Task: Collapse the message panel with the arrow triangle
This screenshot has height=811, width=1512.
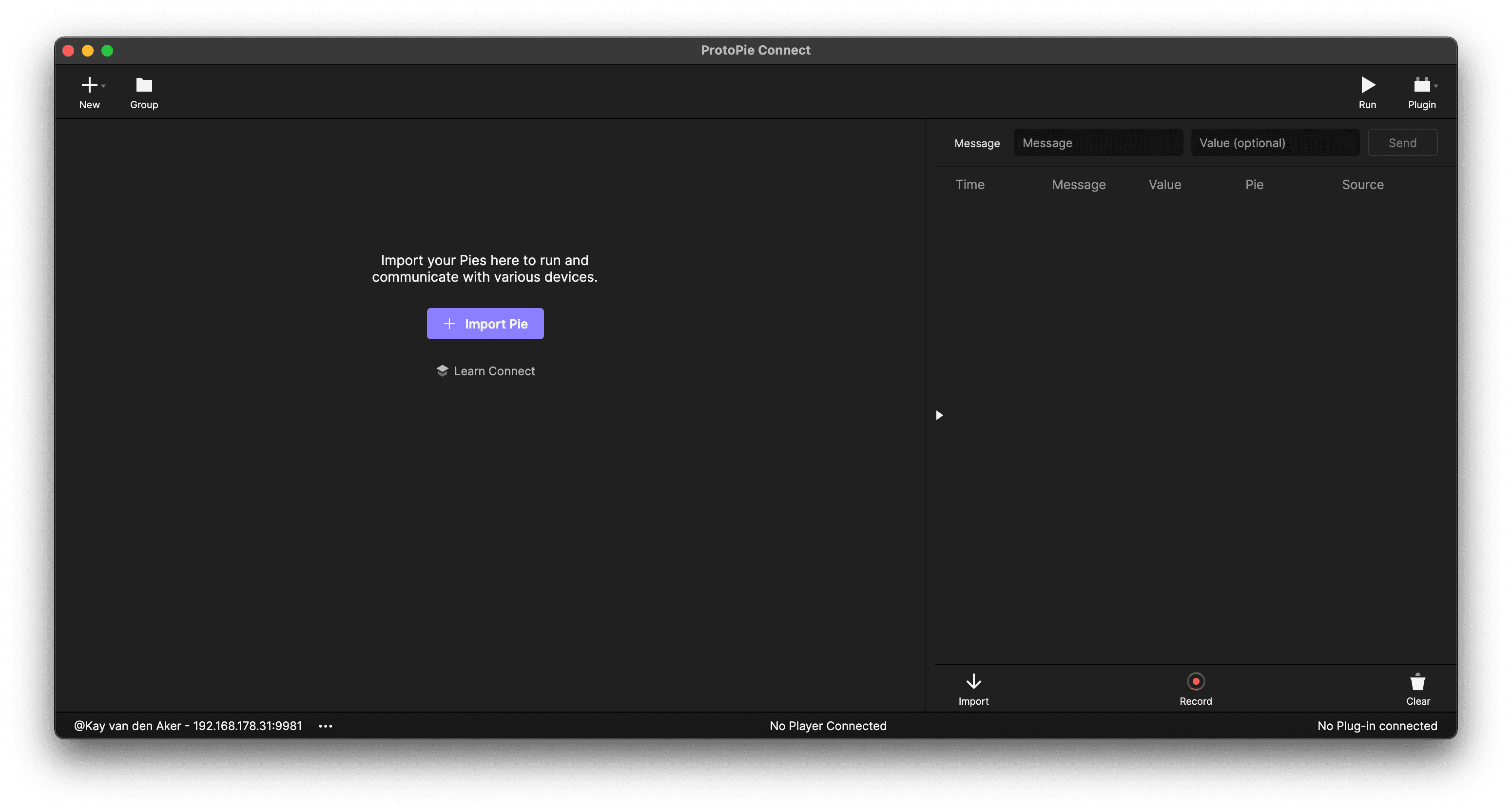Action: [939, 415]
